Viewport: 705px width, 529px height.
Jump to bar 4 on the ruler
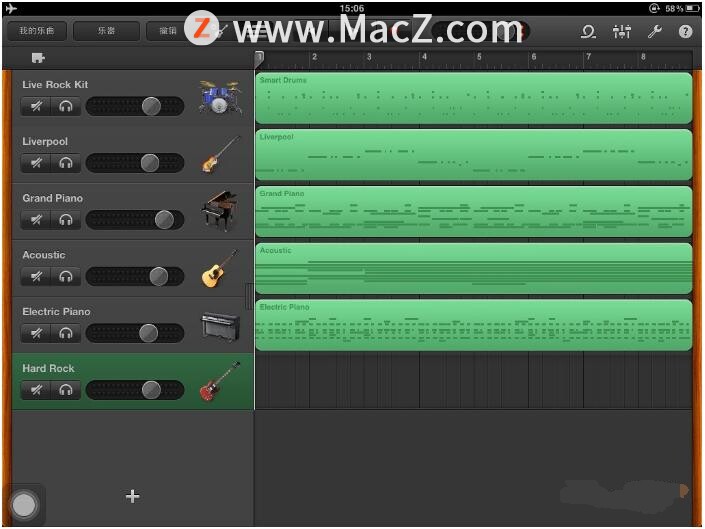424,57
